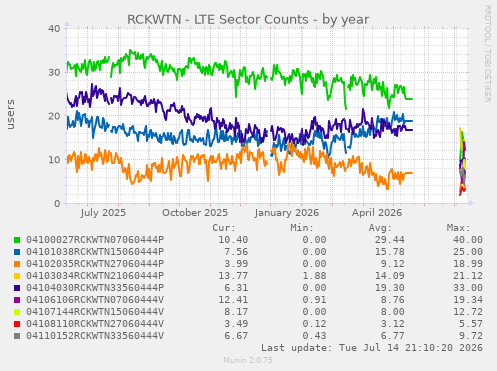
Task: Select legend label 04101038RCKWTN15060444P
Action: point(95,252)
